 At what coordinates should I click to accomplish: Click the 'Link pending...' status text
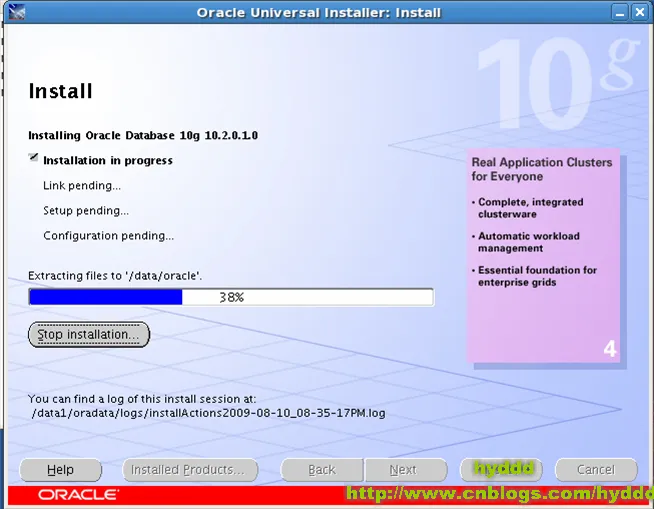[82, 186]
